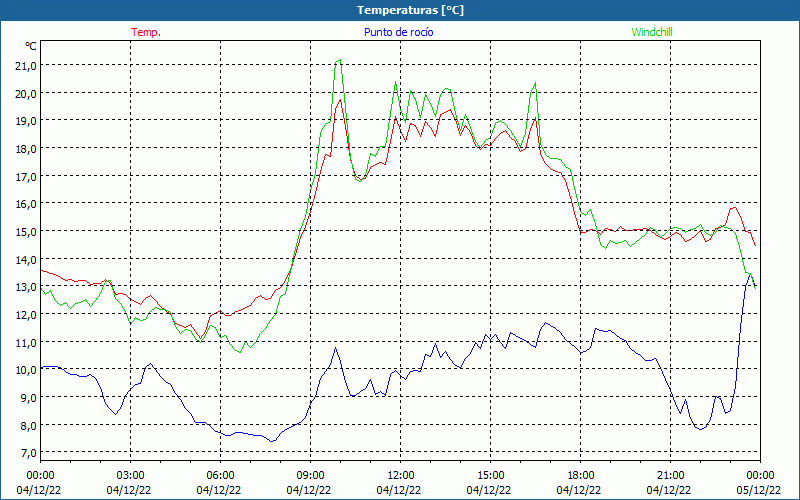Click the 14,0 y-axis value
Image resolution: width=800 pixels, height=500 pixels.
click(x=27, y=259)
